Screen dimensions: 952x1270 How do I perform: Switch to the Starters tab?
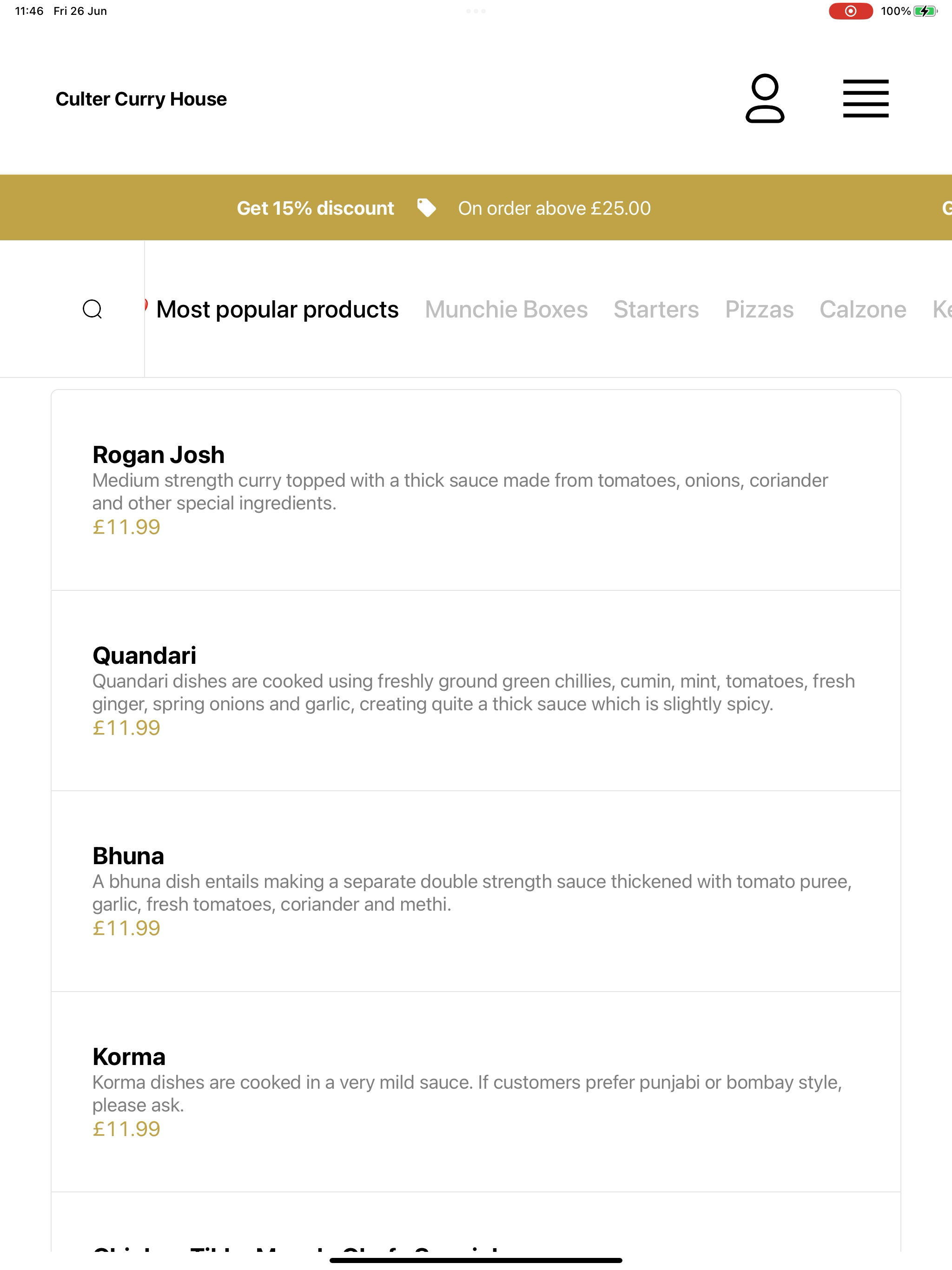[x=656, y=310]
